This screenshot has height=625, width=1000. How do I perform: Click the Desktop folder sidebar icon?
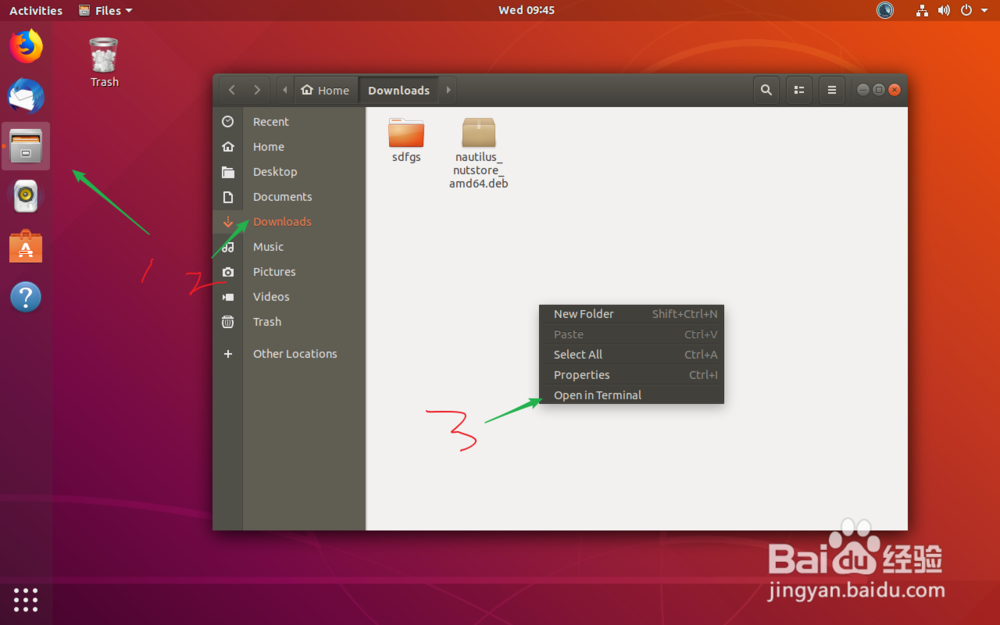coord(228,172)
